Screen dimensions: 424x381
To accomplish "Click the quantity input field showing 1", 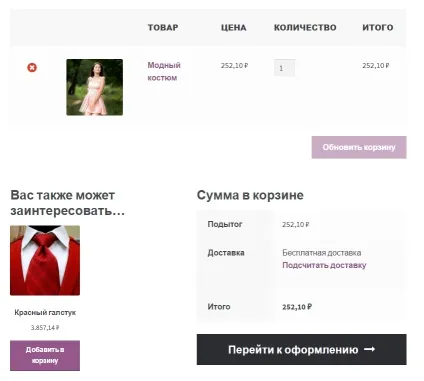I will click(x=285, y=68).
